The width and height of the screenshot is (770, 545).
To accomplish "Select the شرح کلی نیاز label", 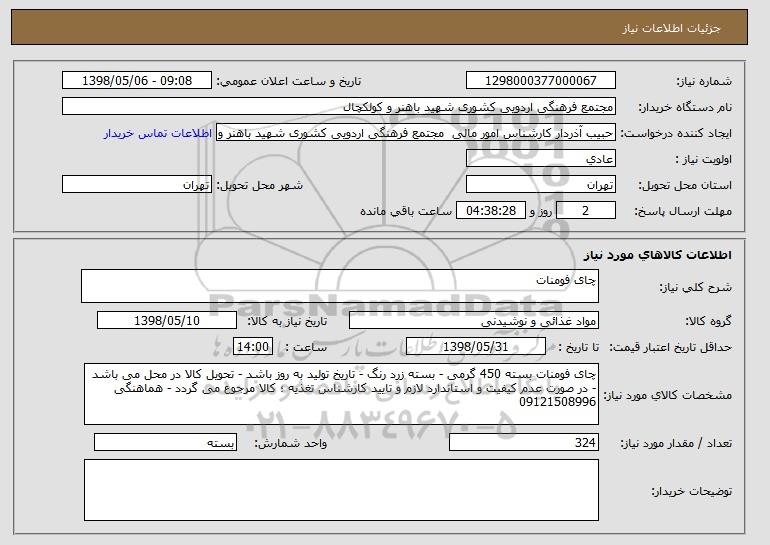I will pyautogui.click(x=695, y=287).
